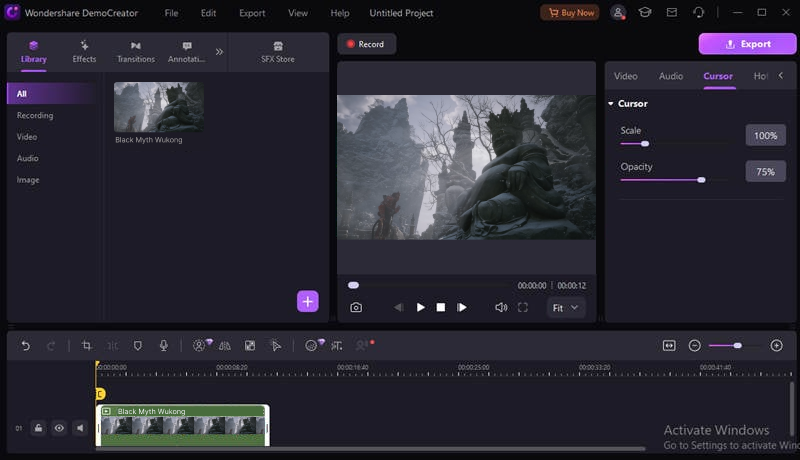Collapse the Cursor properties section
The height and width of the screenshot is (460, 800).
(x=611, y=104)
